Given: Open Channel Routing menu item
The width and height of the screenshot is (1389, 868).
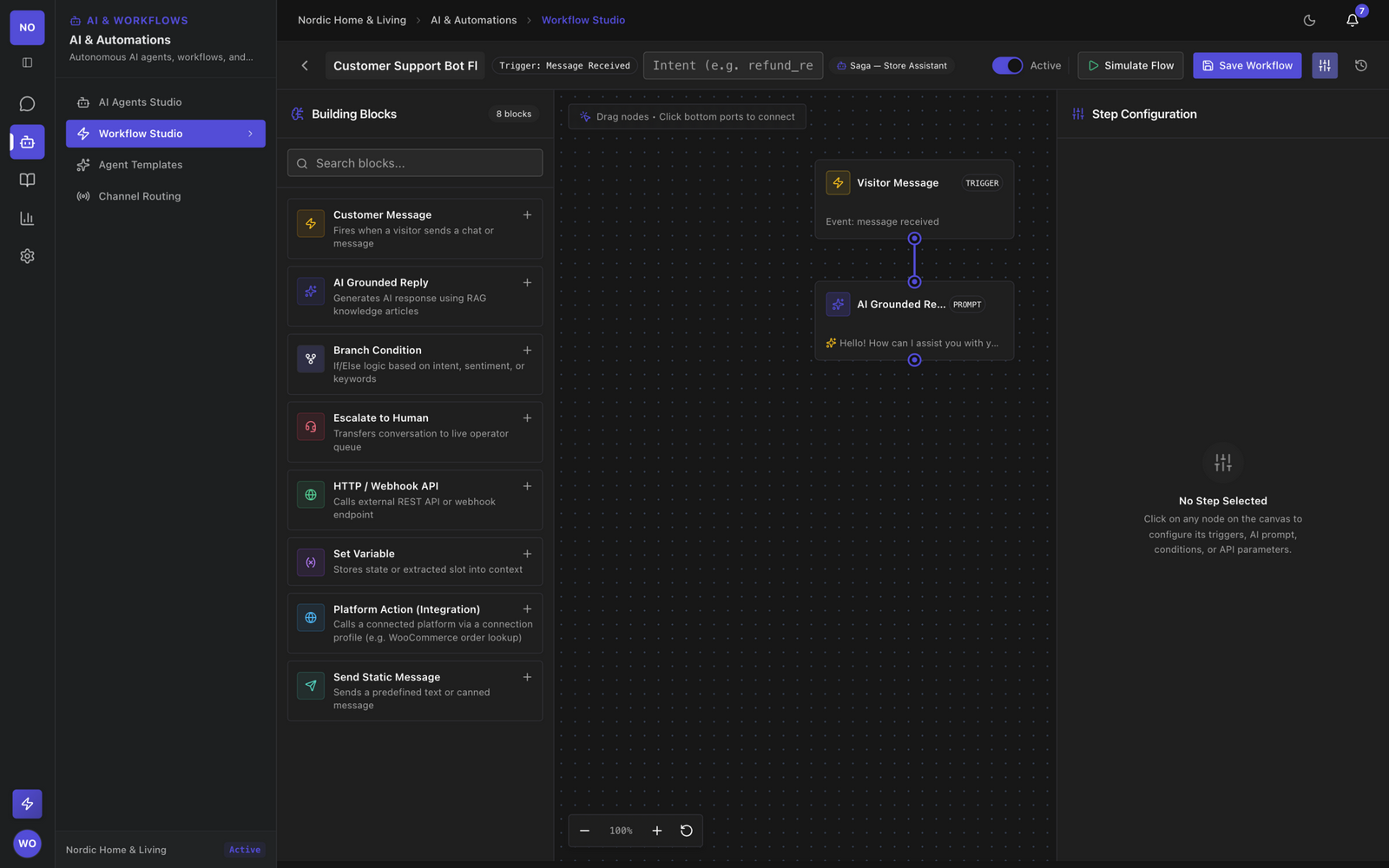Looking at the screenshot, I should (166, 196).
